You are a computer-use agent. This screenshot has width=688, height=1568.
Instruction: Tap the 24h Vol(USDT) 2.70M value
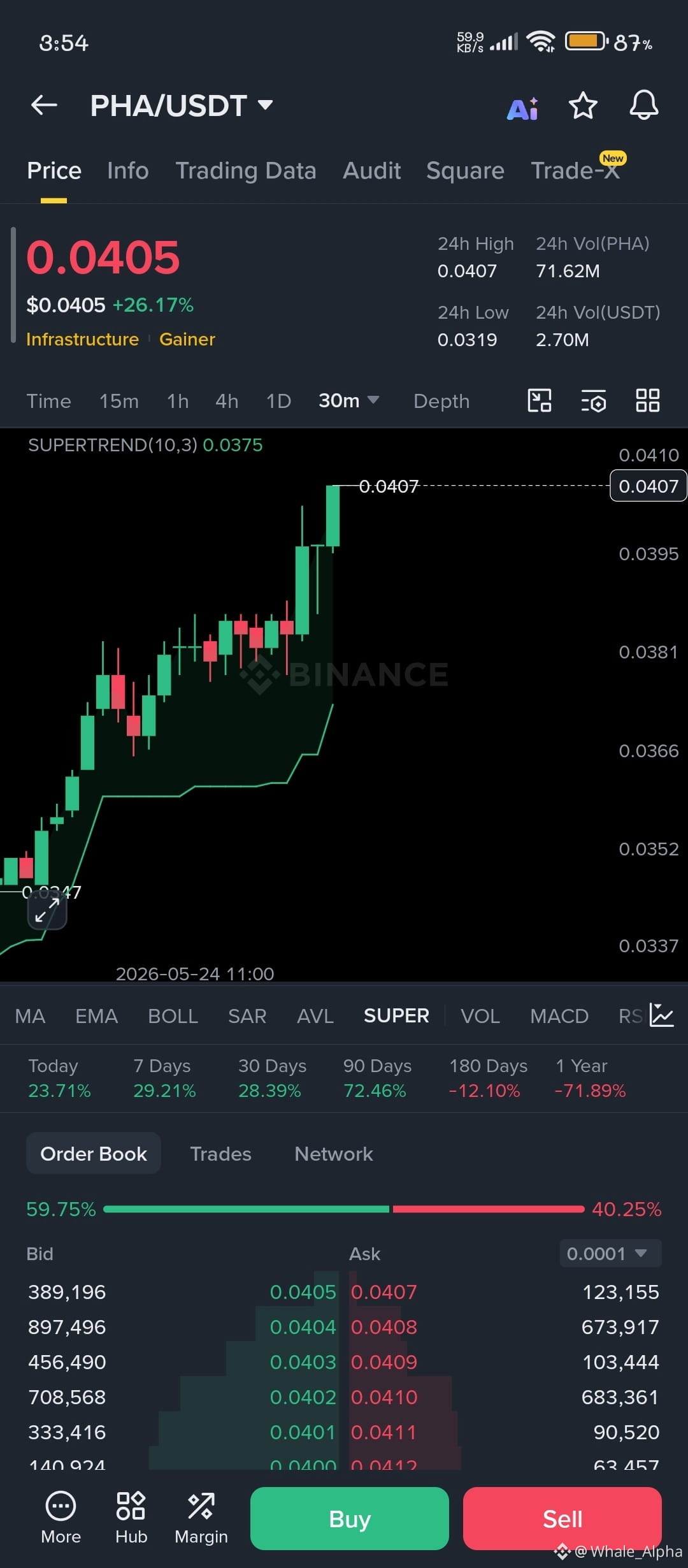point(563,340)
